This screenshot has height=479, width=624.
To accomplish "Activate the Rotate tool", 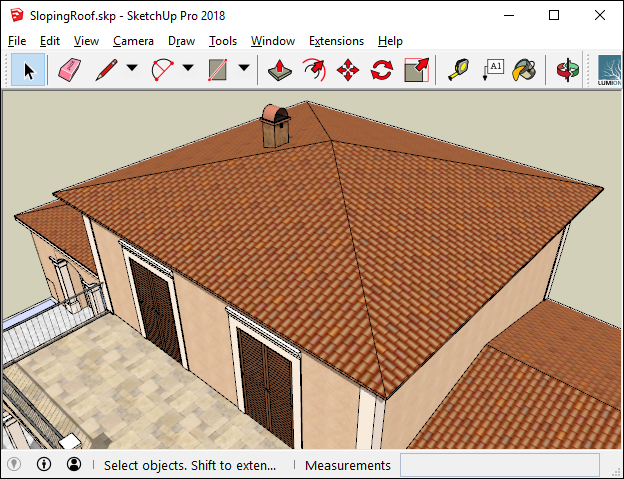I will [381, 70].
